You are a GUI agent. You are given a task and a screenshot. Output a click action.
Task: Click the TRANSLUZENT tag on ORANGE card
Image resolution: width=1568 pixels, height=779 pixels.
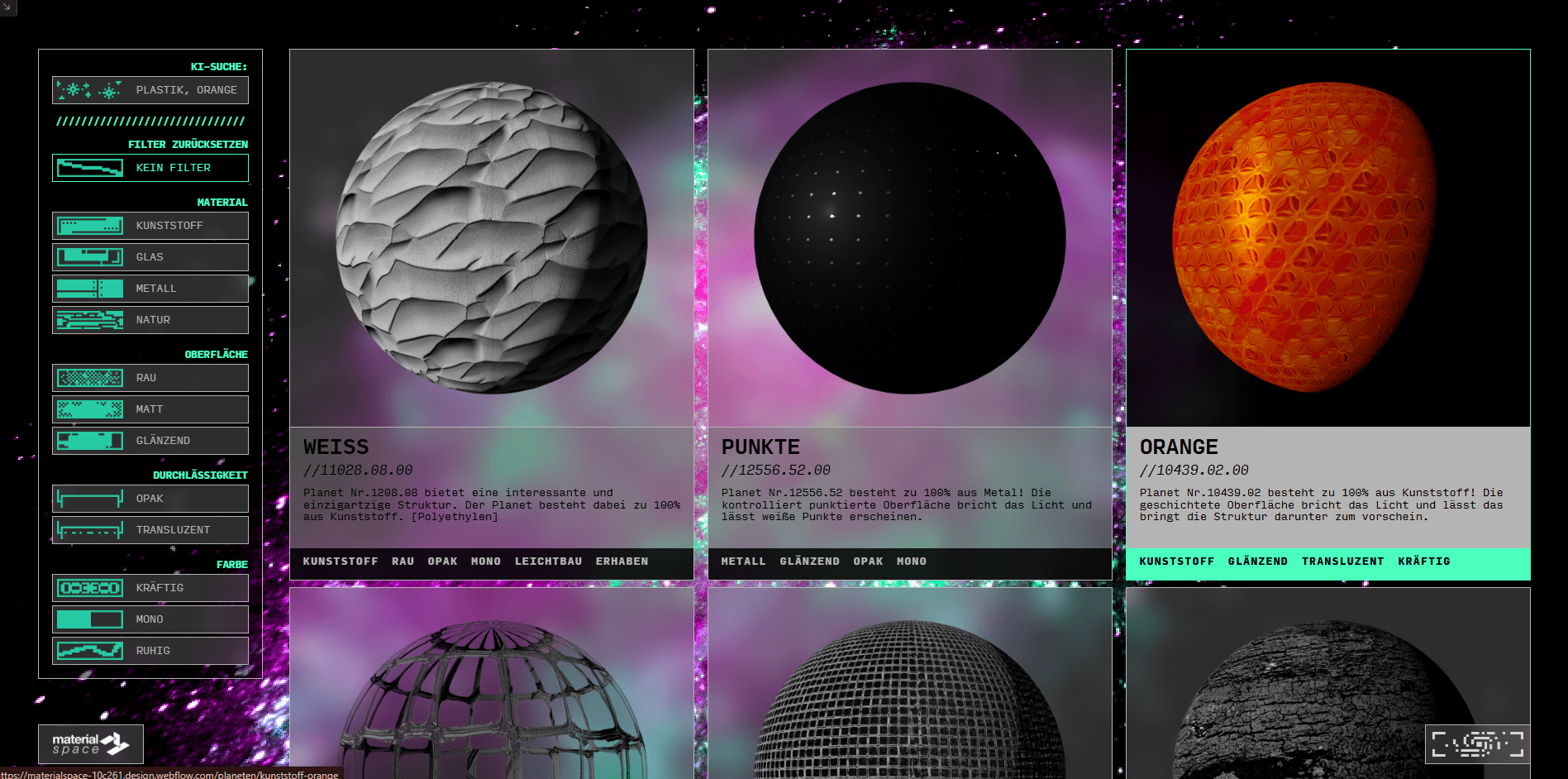pos(1342,562)
